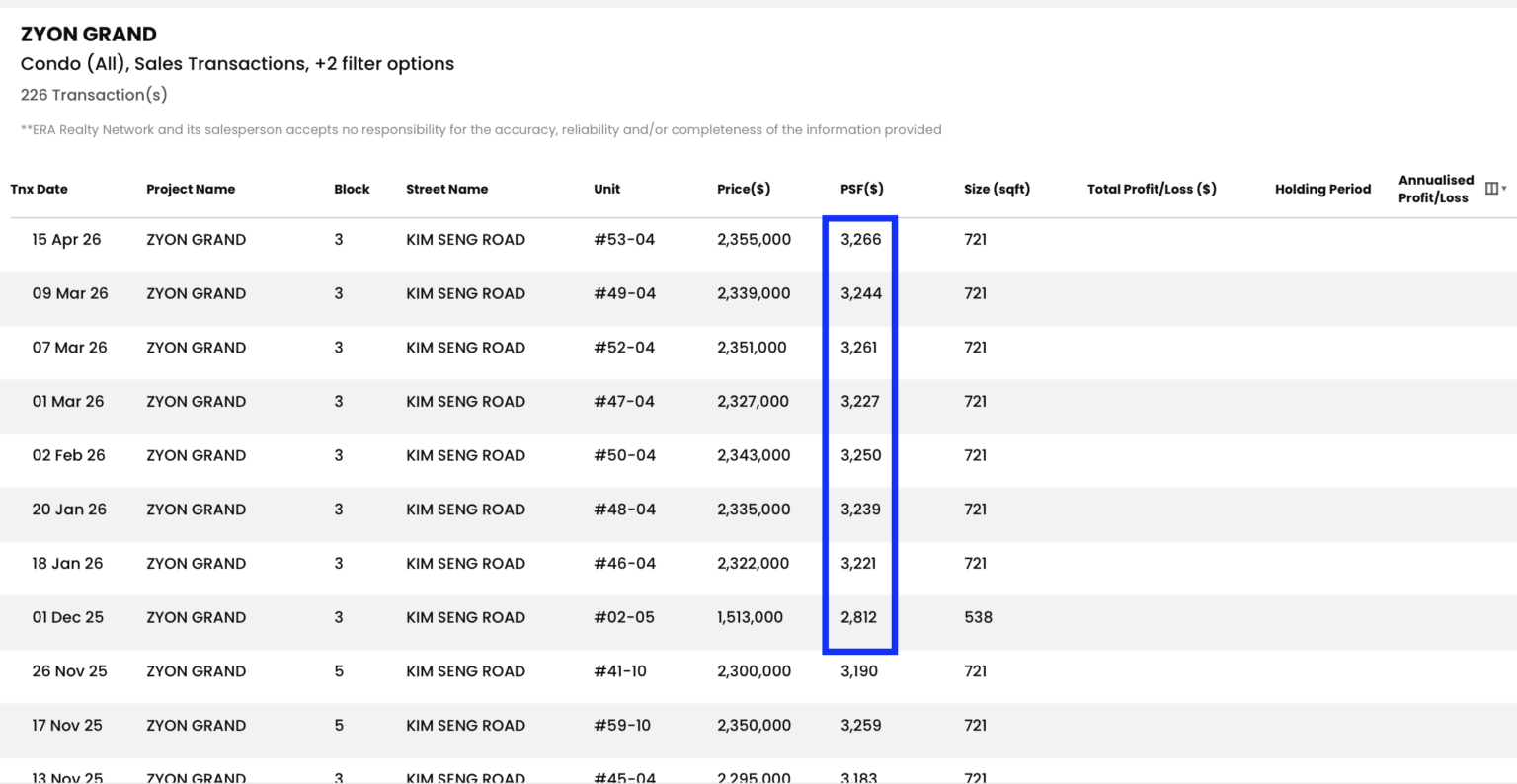Click PSF value 3,266

(861, 239)
